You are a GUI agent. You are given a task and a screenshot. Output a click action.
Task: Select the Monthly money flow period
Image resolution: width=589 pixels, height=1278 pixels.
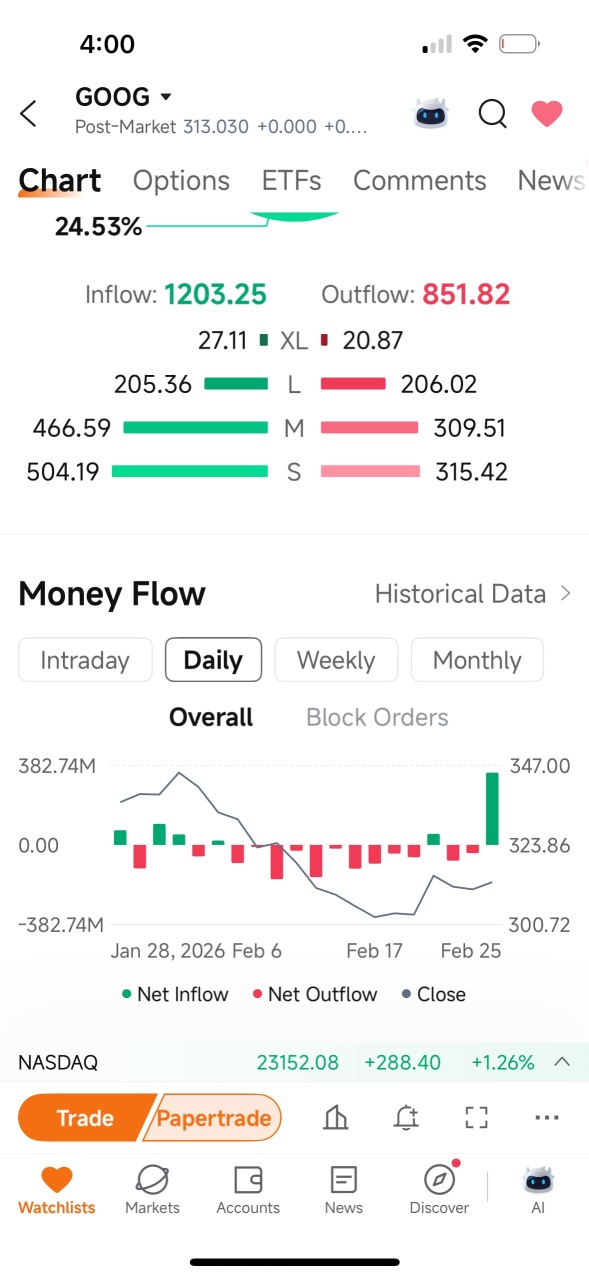point(477,660)
